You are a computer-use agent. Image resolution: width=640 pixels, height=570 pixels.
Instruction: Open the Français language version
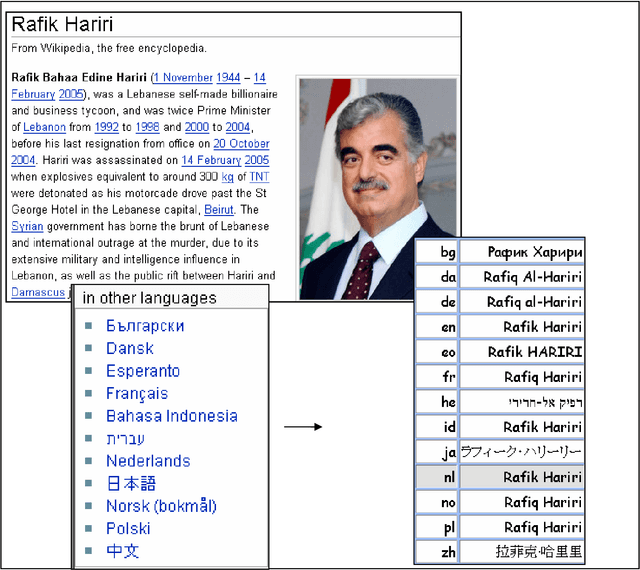[x=137, y=394]
